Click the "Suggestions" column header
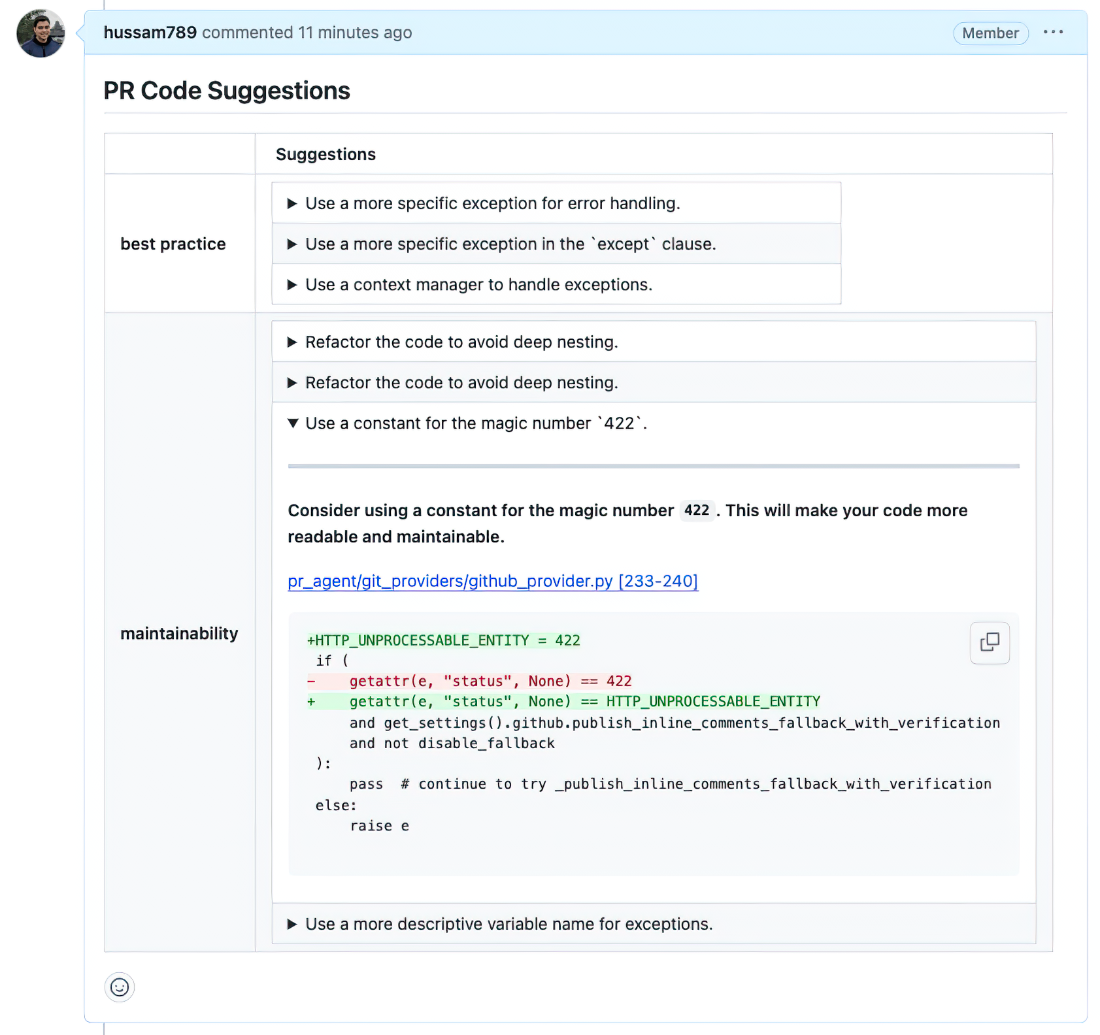The image size is (1100, 1035). tap(326, 154)
